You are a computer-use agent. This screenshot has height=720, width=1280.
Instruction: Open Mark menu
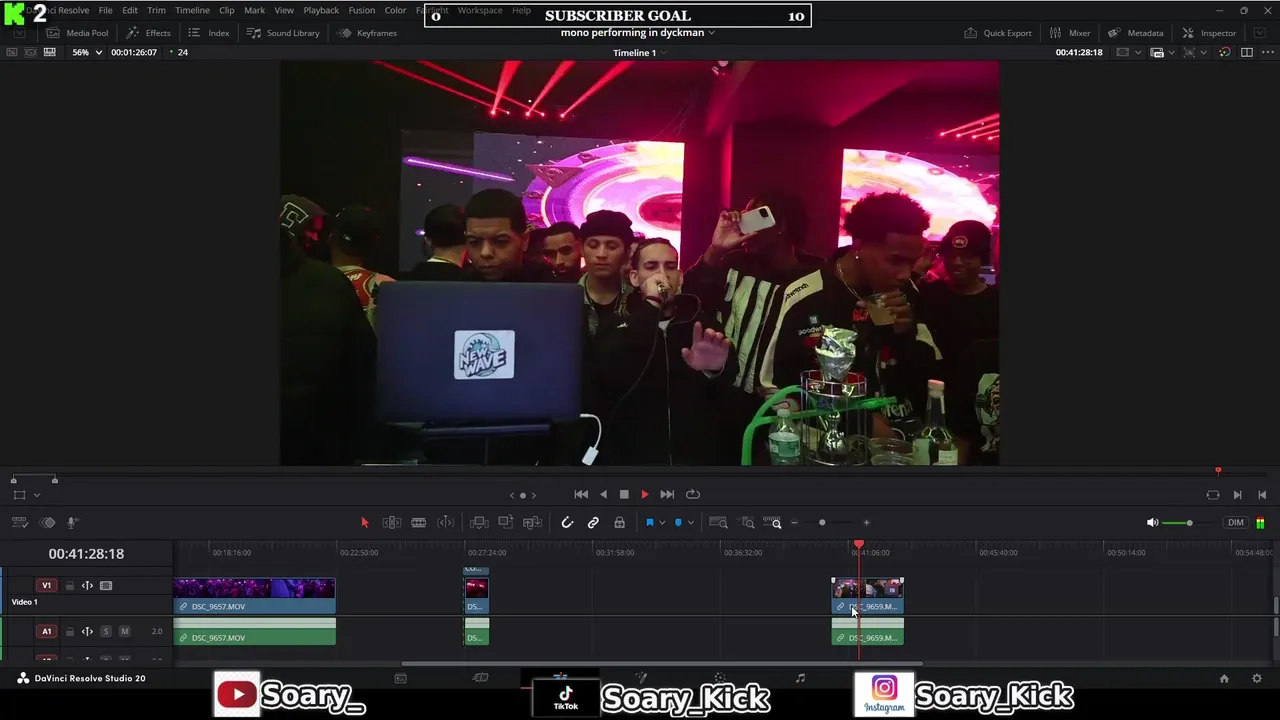coord(254,10)
